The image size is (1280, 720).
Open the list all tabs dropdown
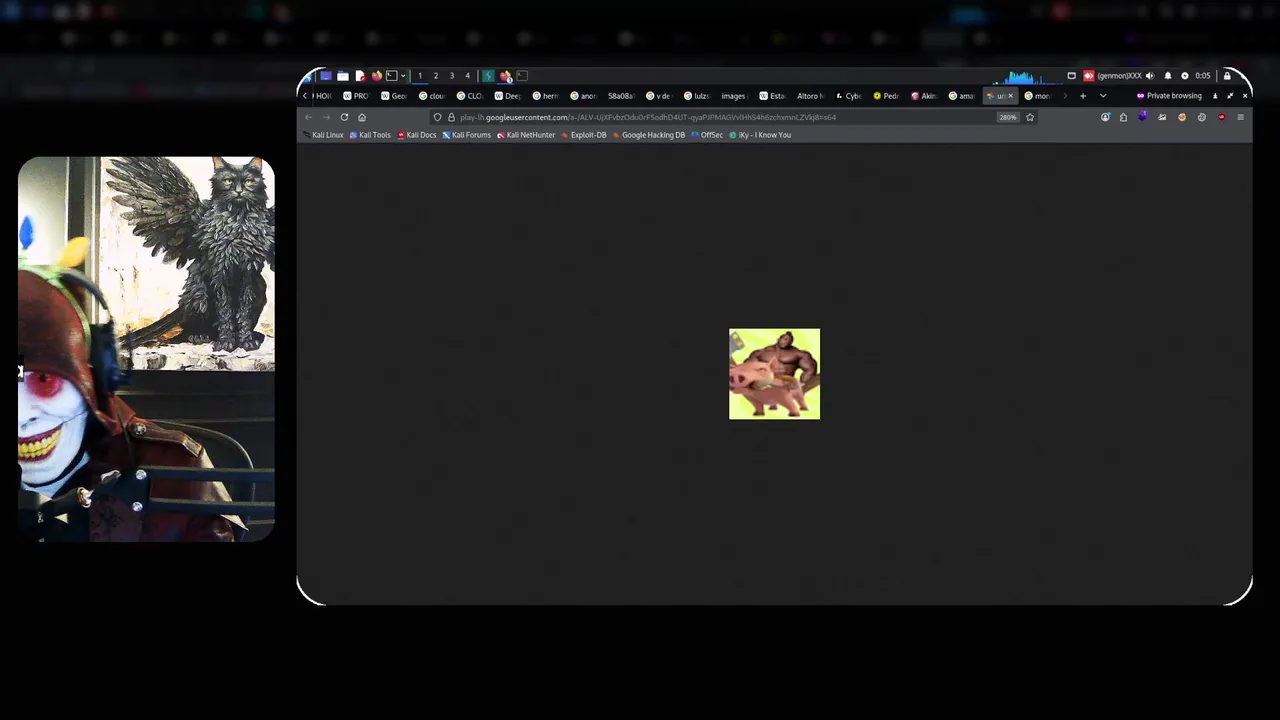[1103, 96]
